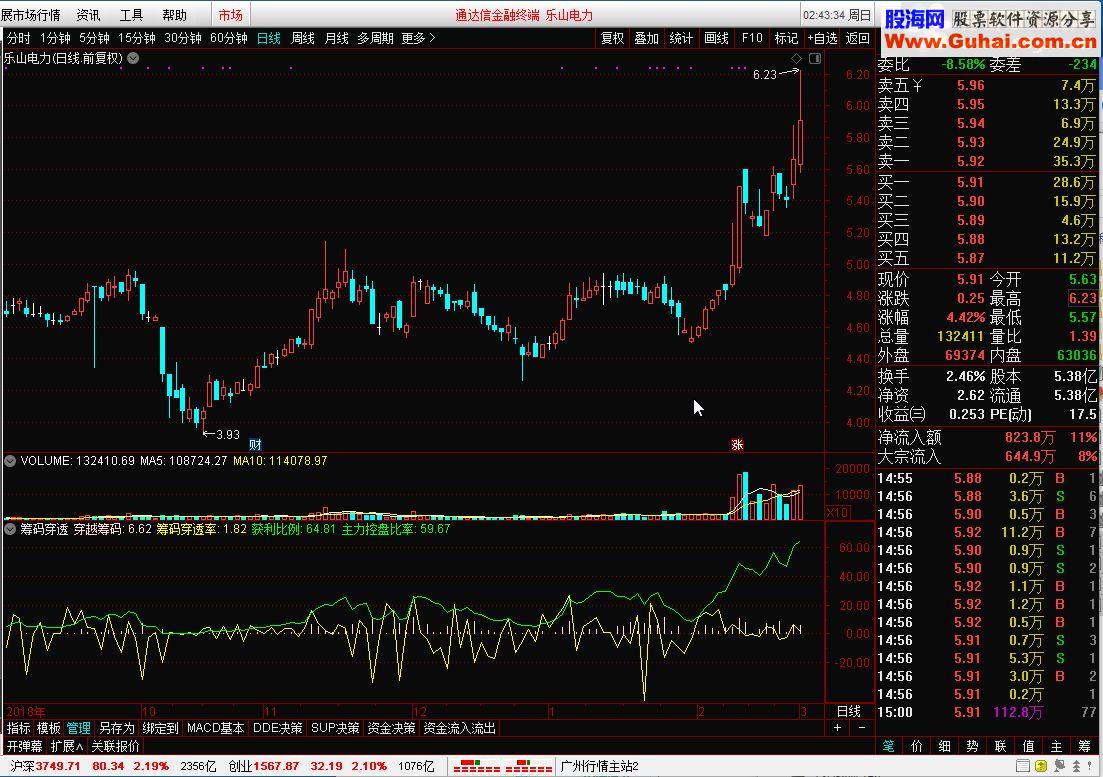The image size is (1103, 777).
Task: Switch to 1分钟 period
Action: 55,38
